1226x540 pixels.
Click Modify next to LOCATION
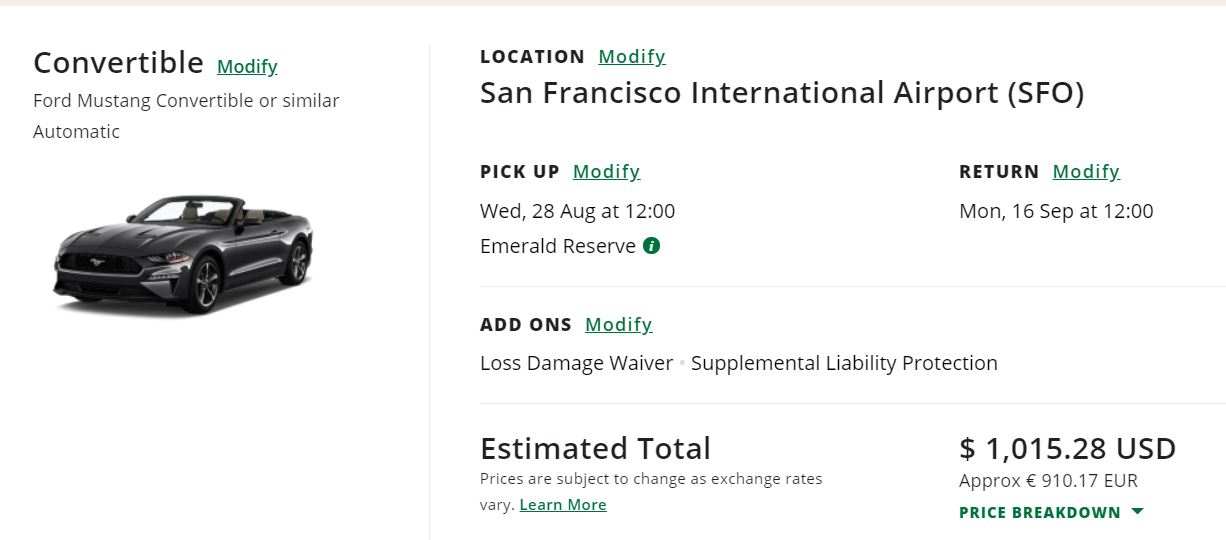(x=631, y=57)
